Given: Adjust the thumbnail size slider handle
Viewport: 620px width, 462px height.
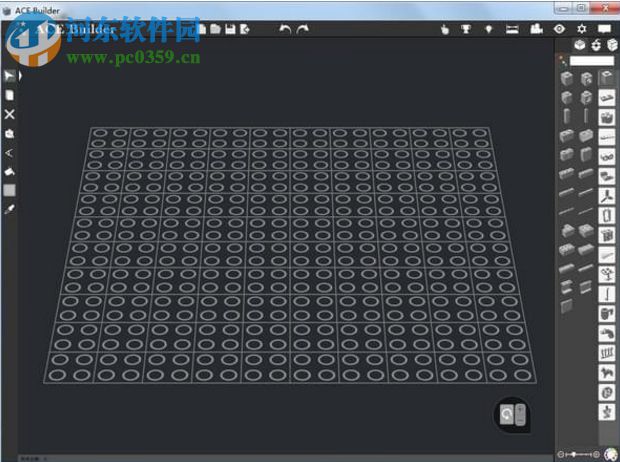Looking at the screenshot, I should coord(574,454).
